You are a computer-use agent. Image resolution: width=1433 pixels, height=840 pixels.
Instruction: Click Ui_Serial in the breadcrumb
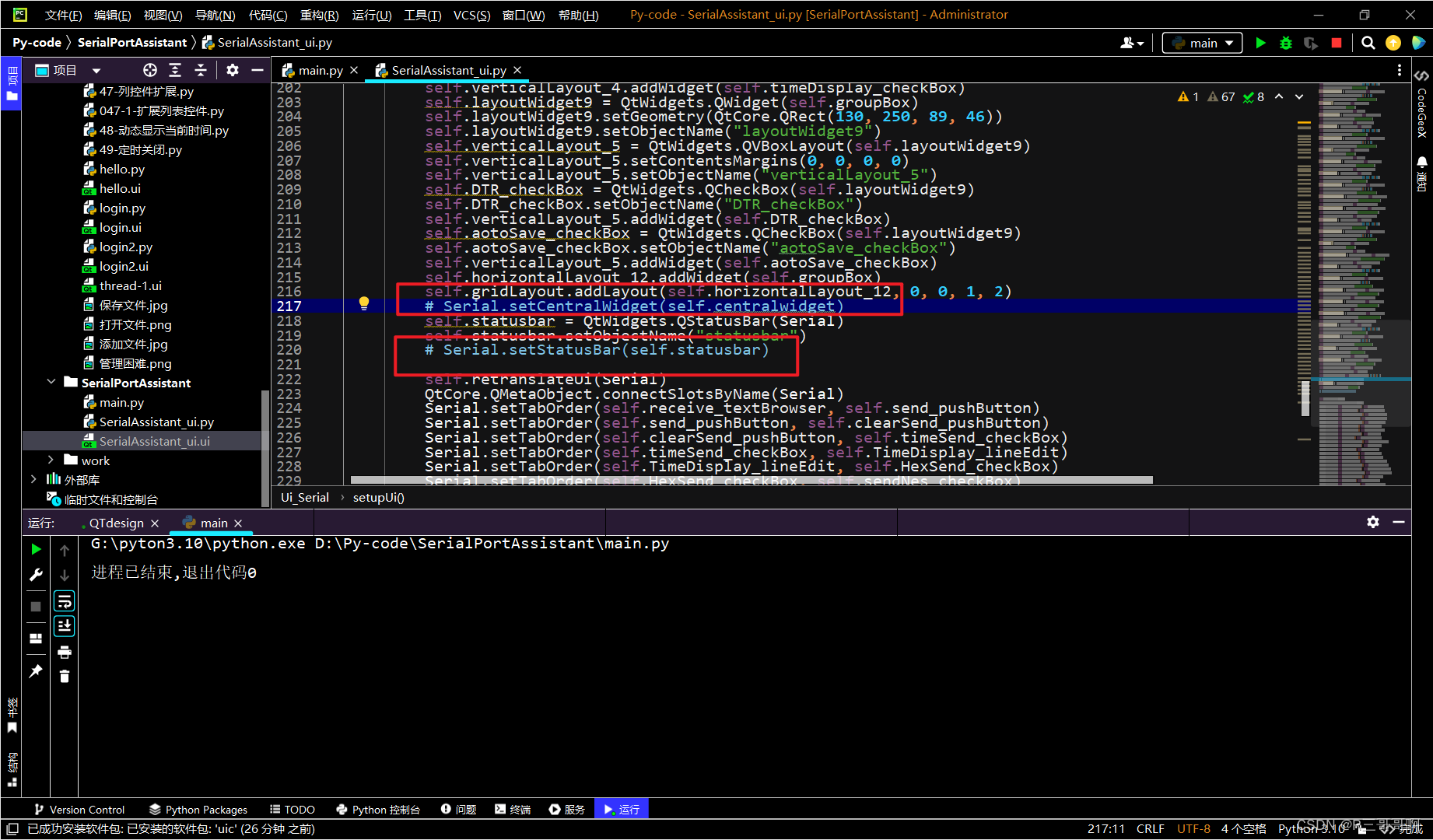[305, 497]
